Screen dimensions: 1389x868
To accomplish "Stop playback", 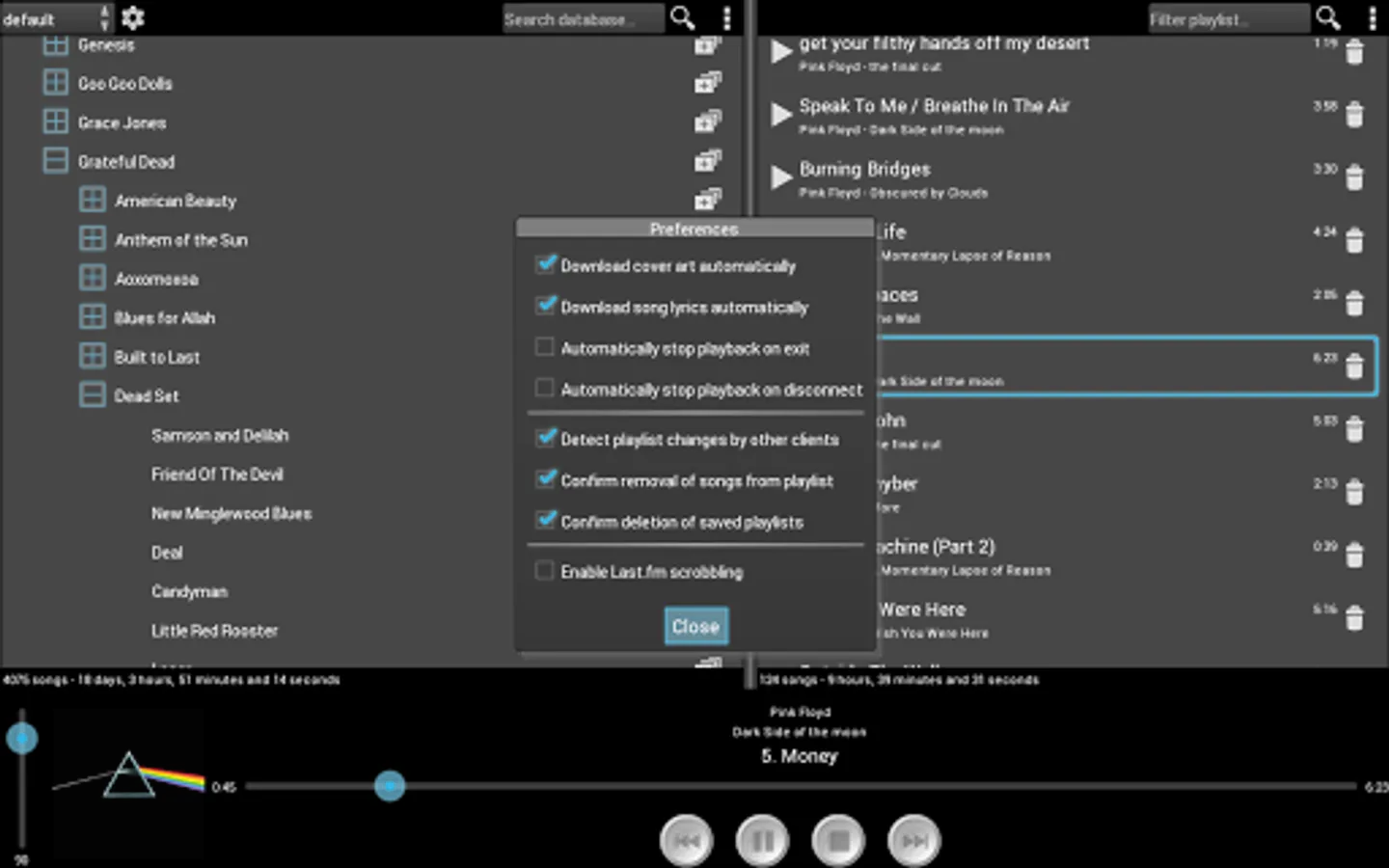I will click(838, 841).
